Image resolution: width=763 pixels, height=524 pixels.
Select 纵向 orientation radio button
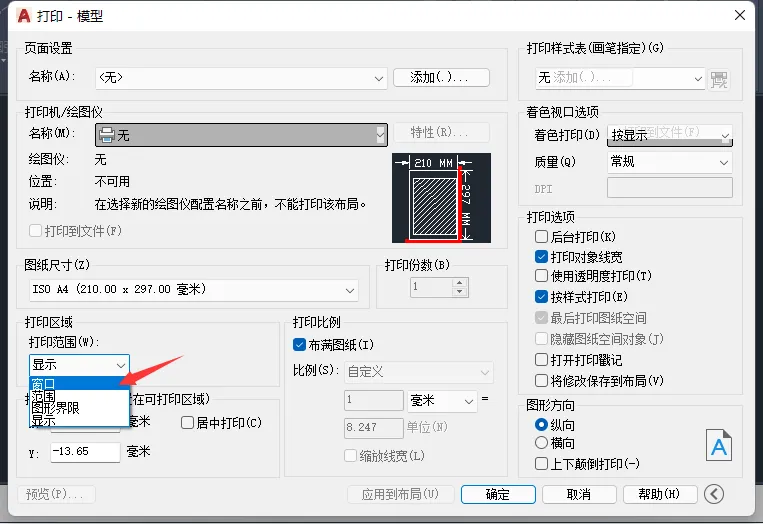(x=541, y=425)
